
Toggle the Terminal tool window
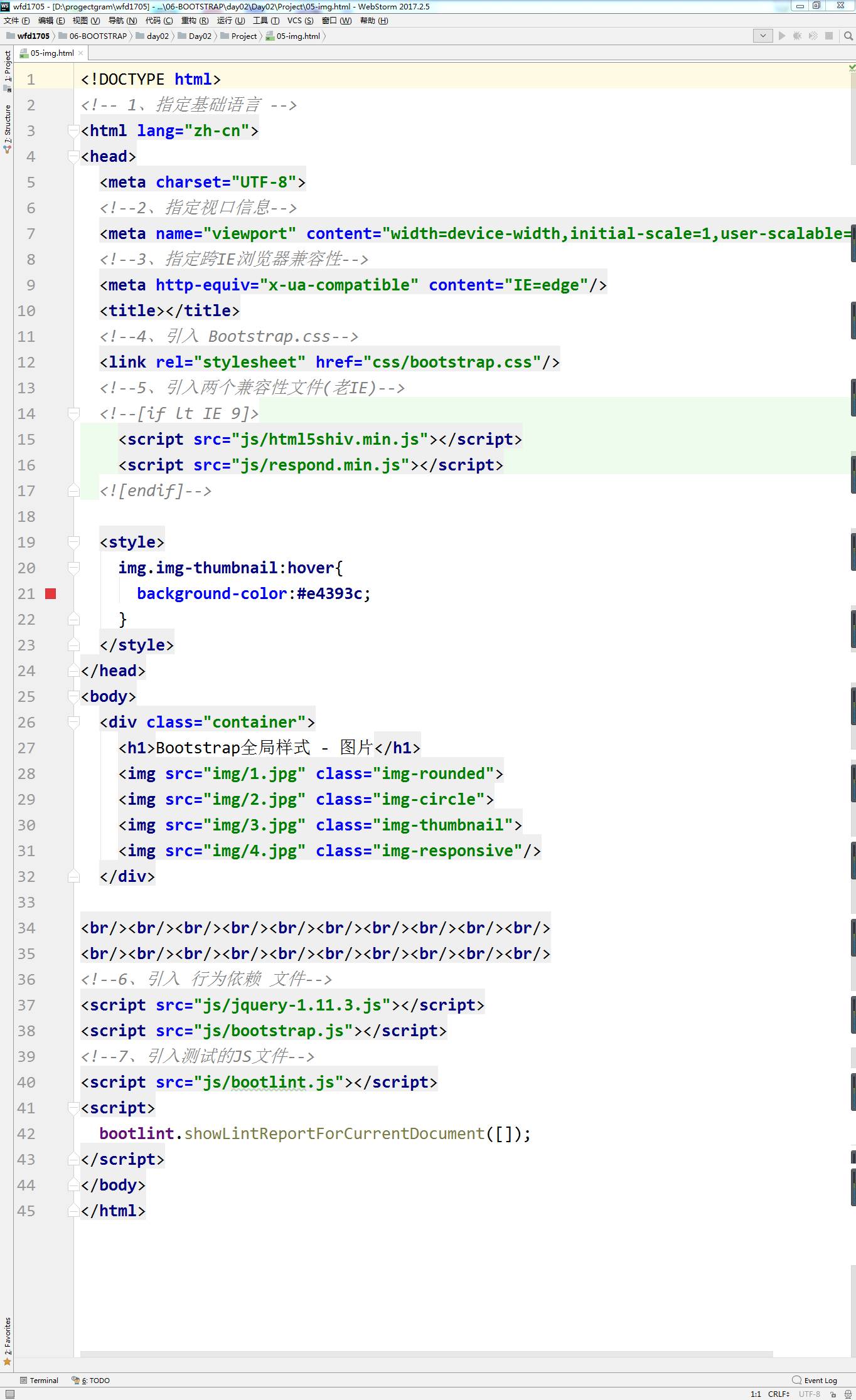pos(39,1380)
